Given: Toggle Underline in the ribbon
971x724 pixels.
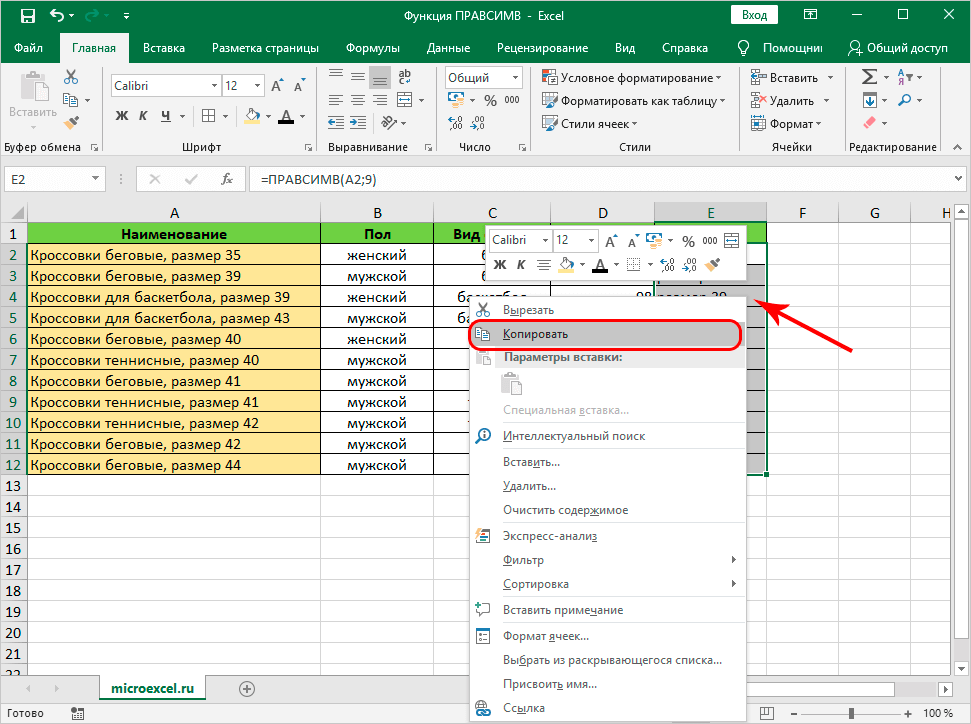Looking at the screenshot, I should coord(165,116).
